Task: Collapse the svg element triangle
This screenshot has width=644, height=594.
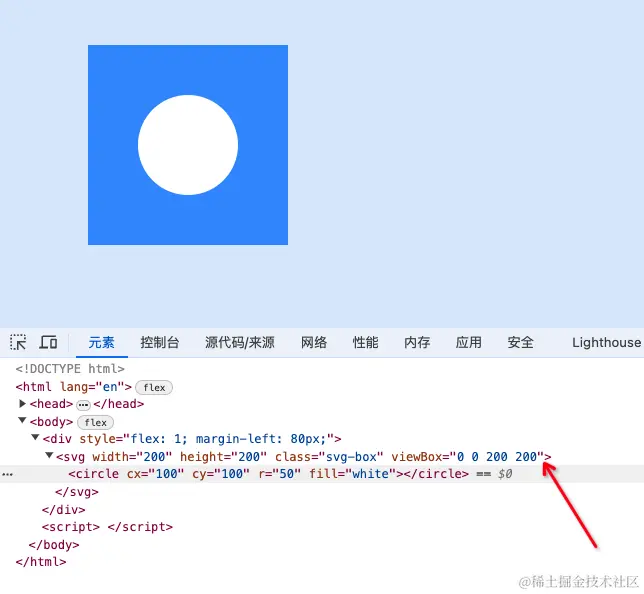Action: pos(49,455)
